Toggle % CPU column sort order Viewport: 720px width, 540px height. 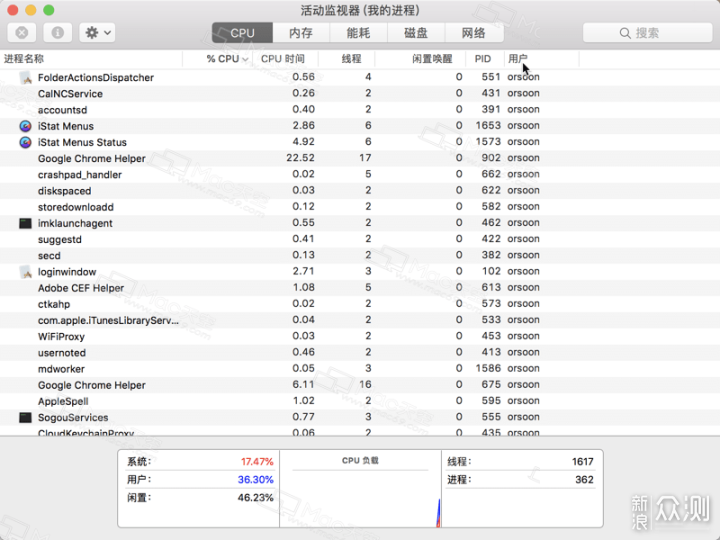(x=218, y=59)
